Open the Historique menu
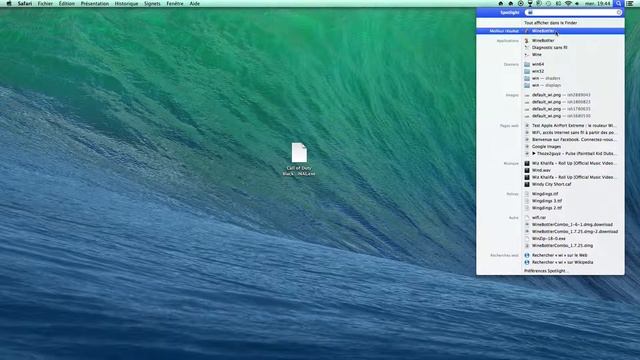Viewport: 640px width, 360px height. pos(126,3)
